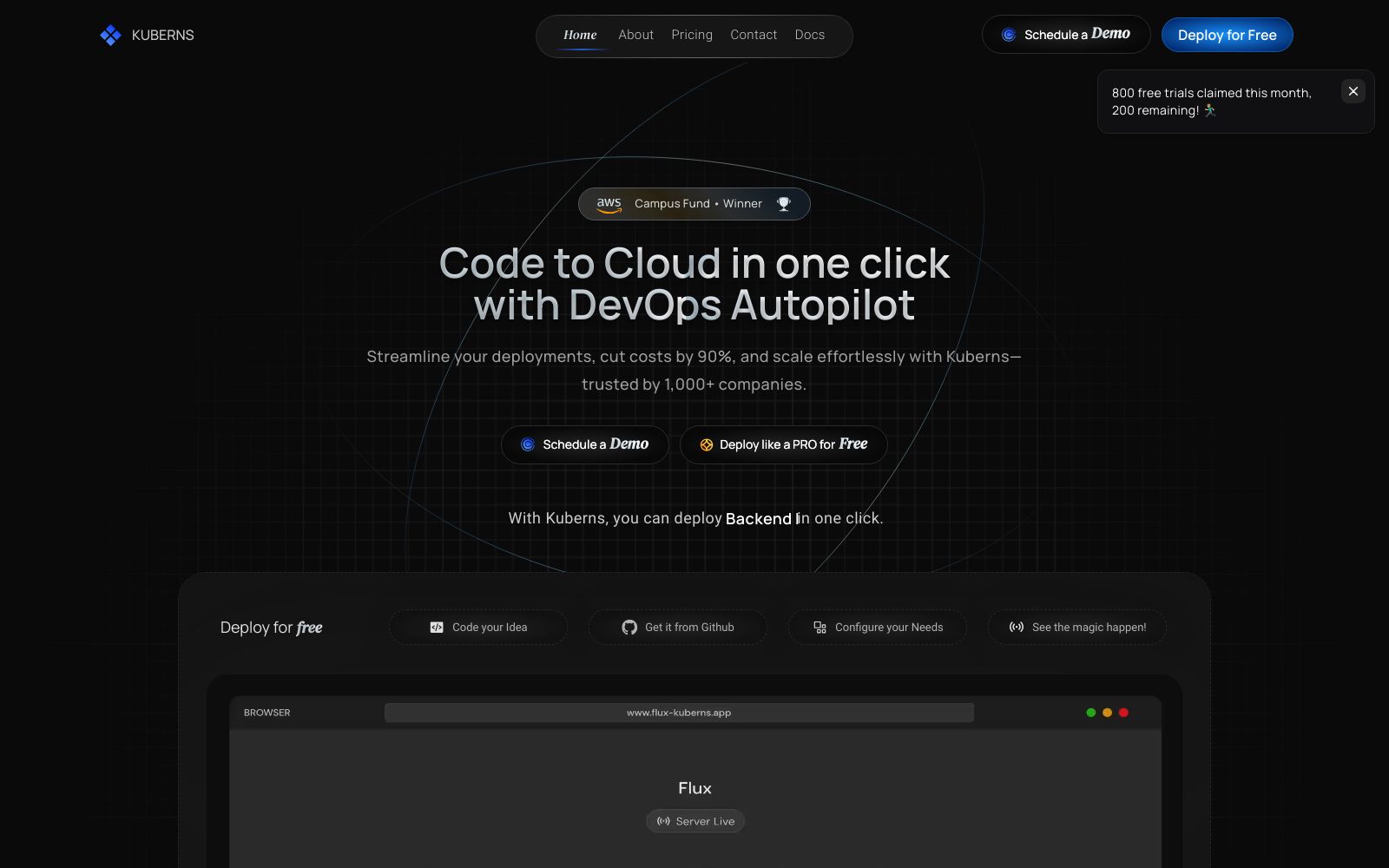Viewport: 1389px width, 868px height.
Task: Click the Kuberns diamond logo icon
Action: (x=110, y=36)
